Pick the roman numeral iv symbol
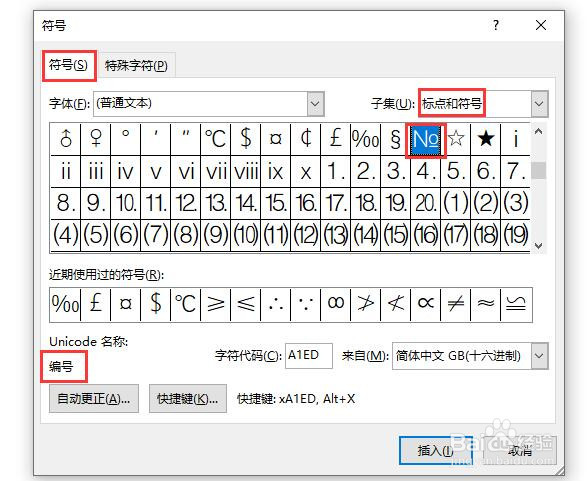Viewport: 587px width, 481px height. click(125, 172)
